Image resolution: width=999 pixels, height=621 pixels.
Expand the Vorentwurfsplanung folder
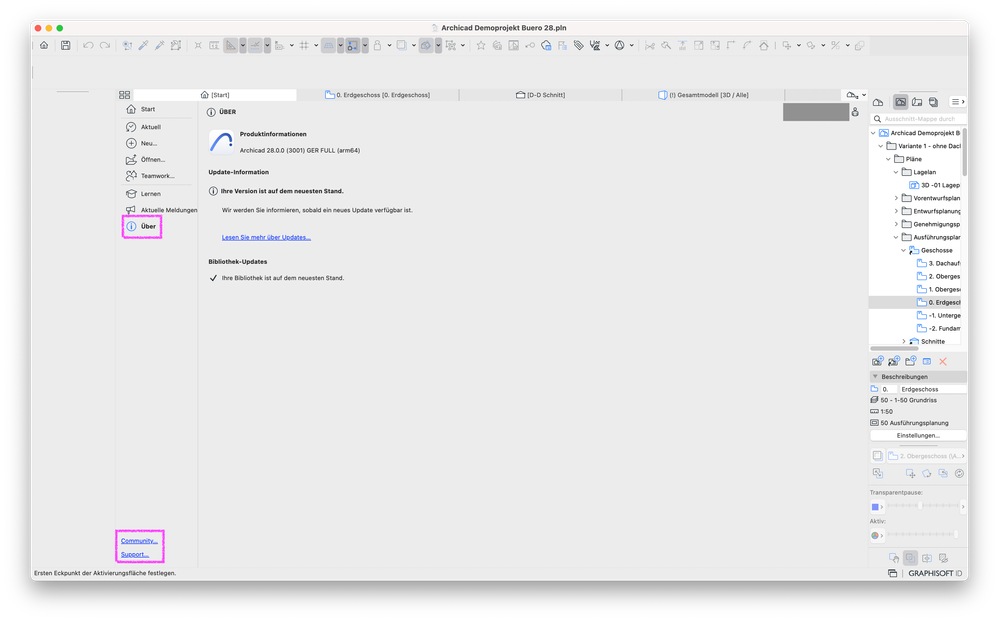click(x=896, y=198)
